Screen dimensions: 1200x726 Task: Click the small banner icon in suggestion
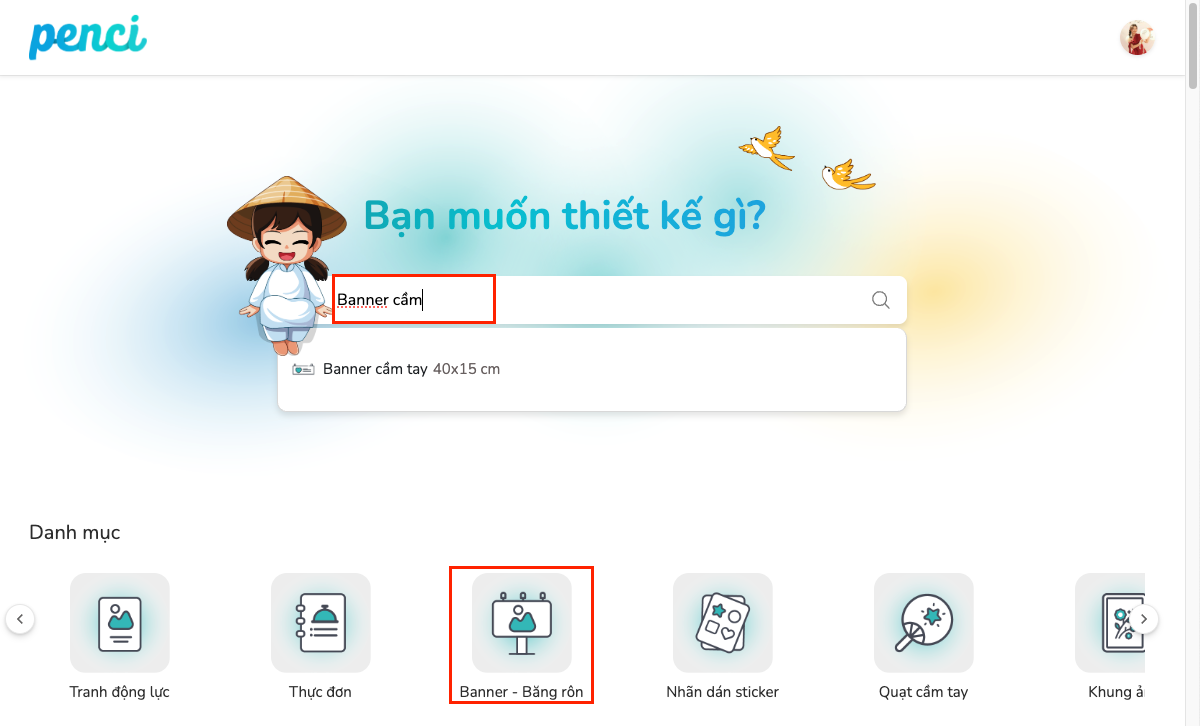303,369
